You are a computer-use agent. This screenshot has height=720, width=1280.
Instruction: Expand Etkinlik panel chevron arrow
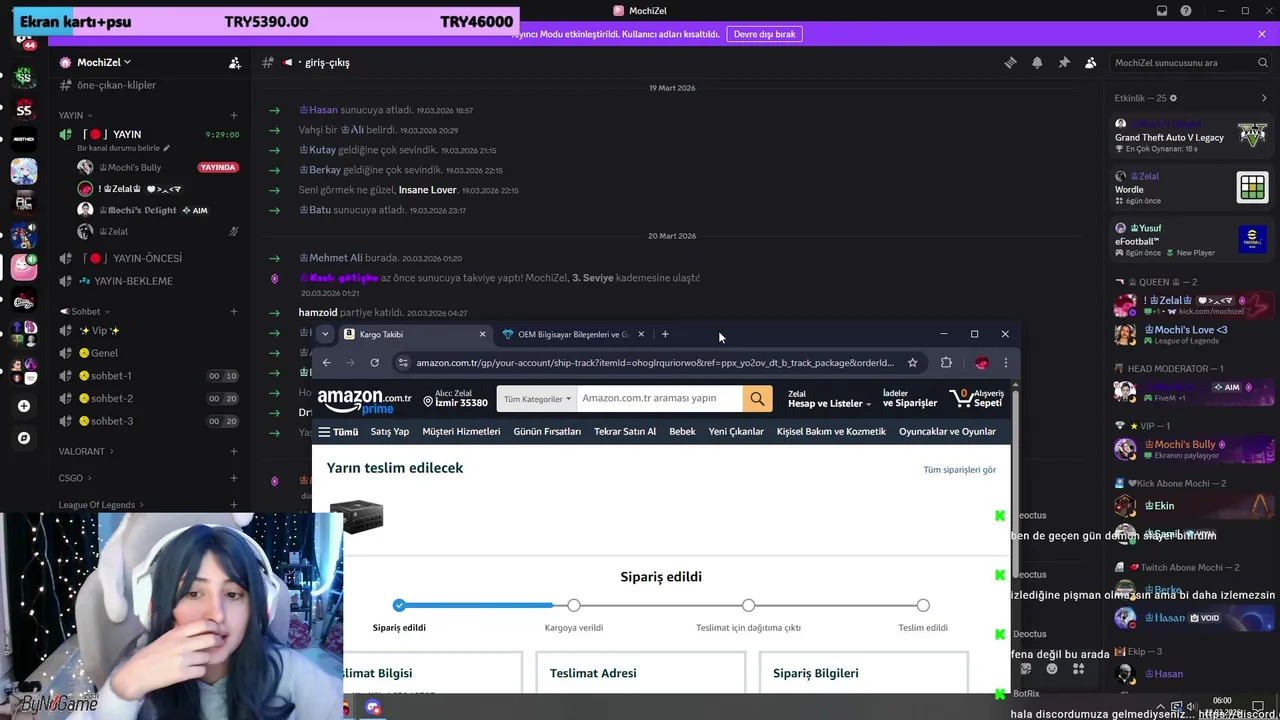(x=1264, y=98)
